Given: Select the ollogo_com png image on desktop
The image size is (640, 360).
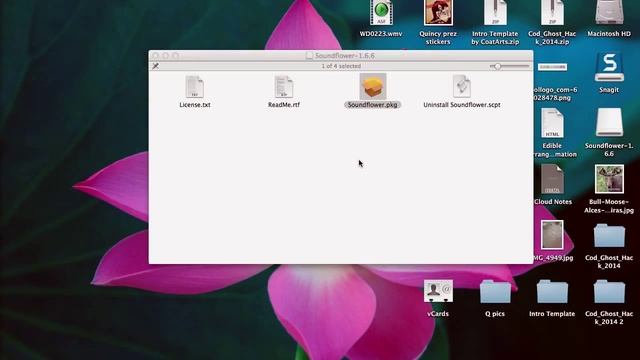Looking at the screenshot, I should (552, 67).
